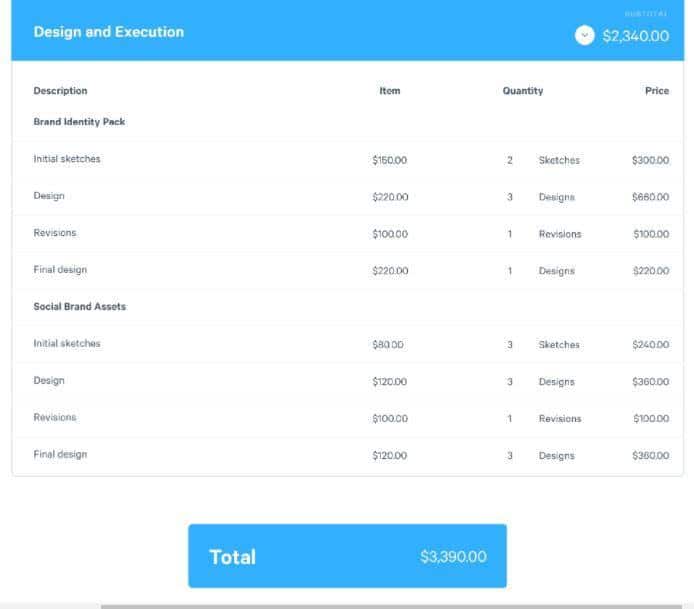Click "Designs" unit in the $660.00 row
The width and height of the screenshot is (694, 609).
(x=556, y=197)
